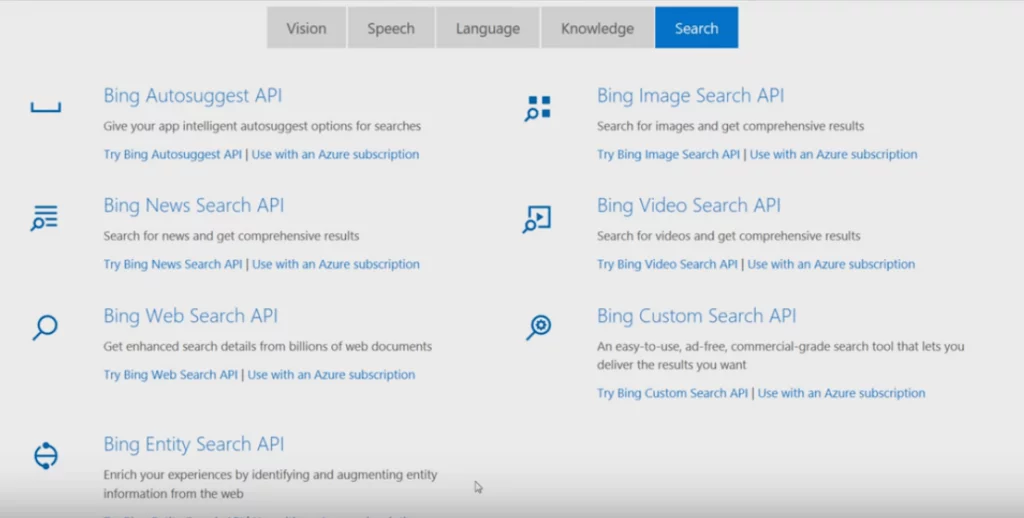Open the Try Bing News Search API link
Screen dimensions: 1024x518
point(172,265)
